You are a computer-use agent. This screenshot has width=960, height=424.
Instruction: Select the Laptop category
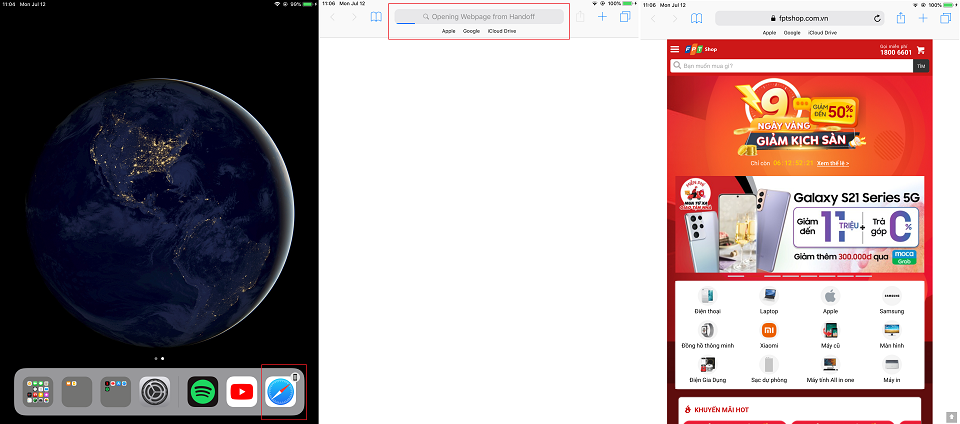[x=769, y=300]
